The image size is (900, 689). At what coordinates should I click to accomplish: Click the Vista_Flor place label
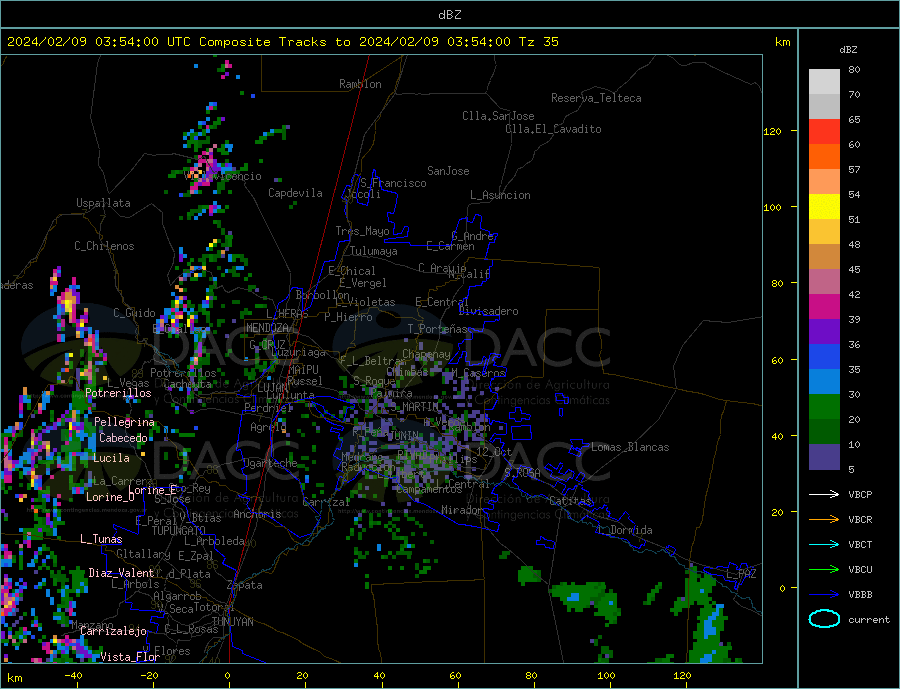click(130, 656)
